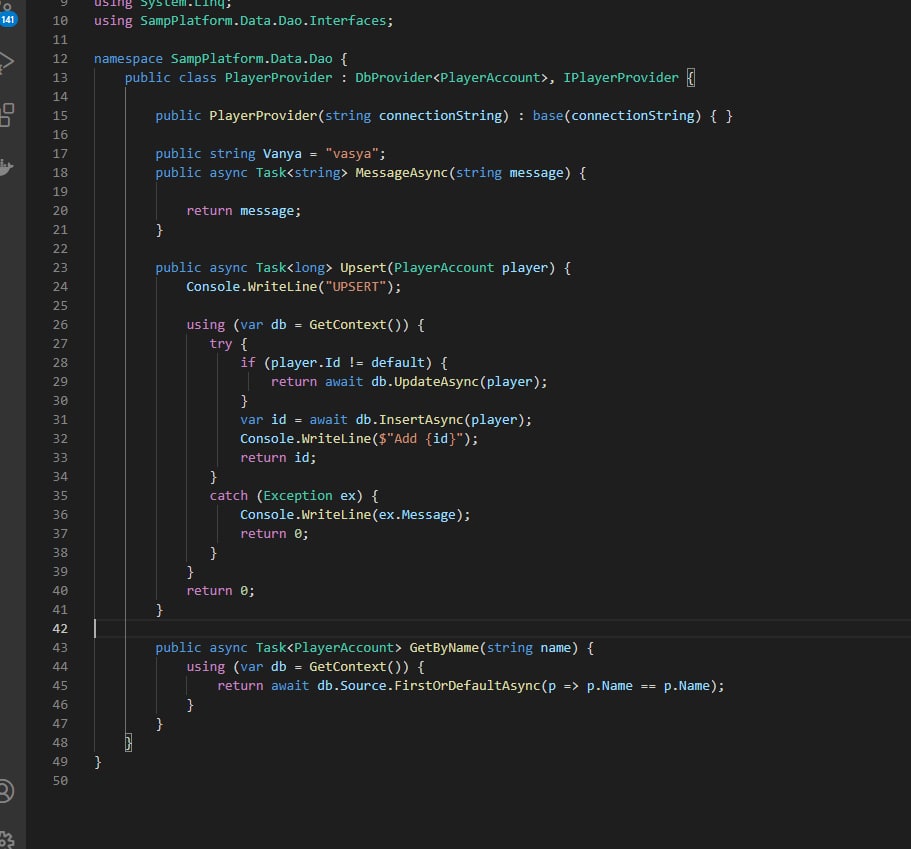911x849 pixels.
Task: Click line number 50 in the gutter
Action: pos(60,781)
